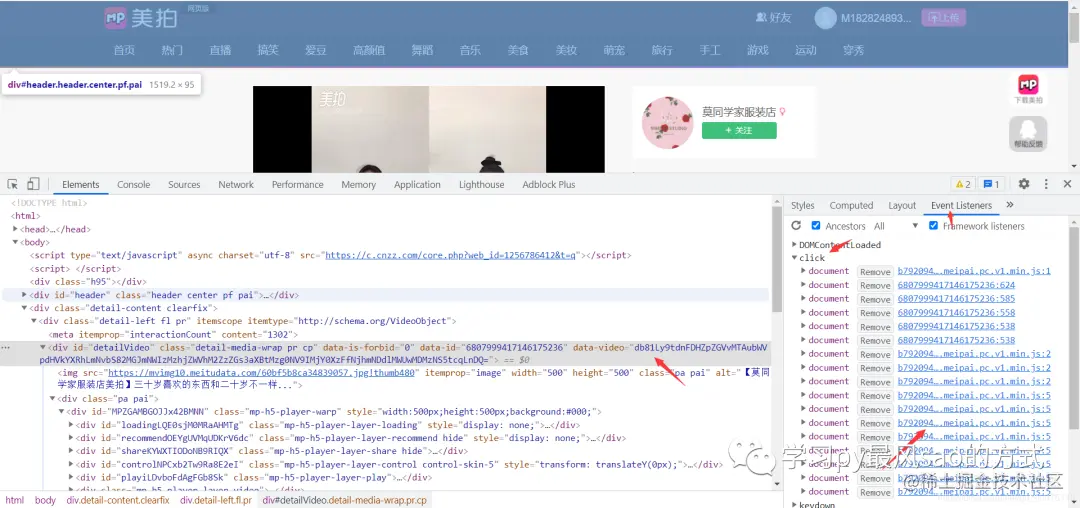1080x508 pixels.
Task: Toggle the Ancestors checkbox
Action: 816,226
